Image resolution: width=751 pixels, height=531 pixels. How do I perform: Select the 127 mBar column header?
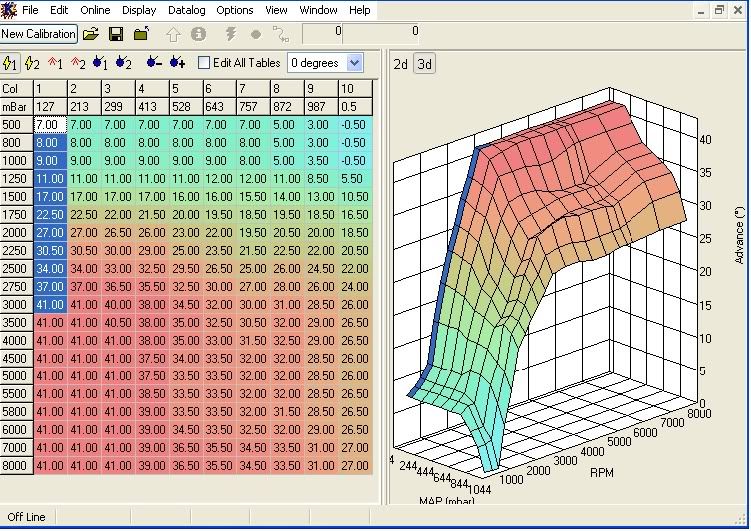50,107
